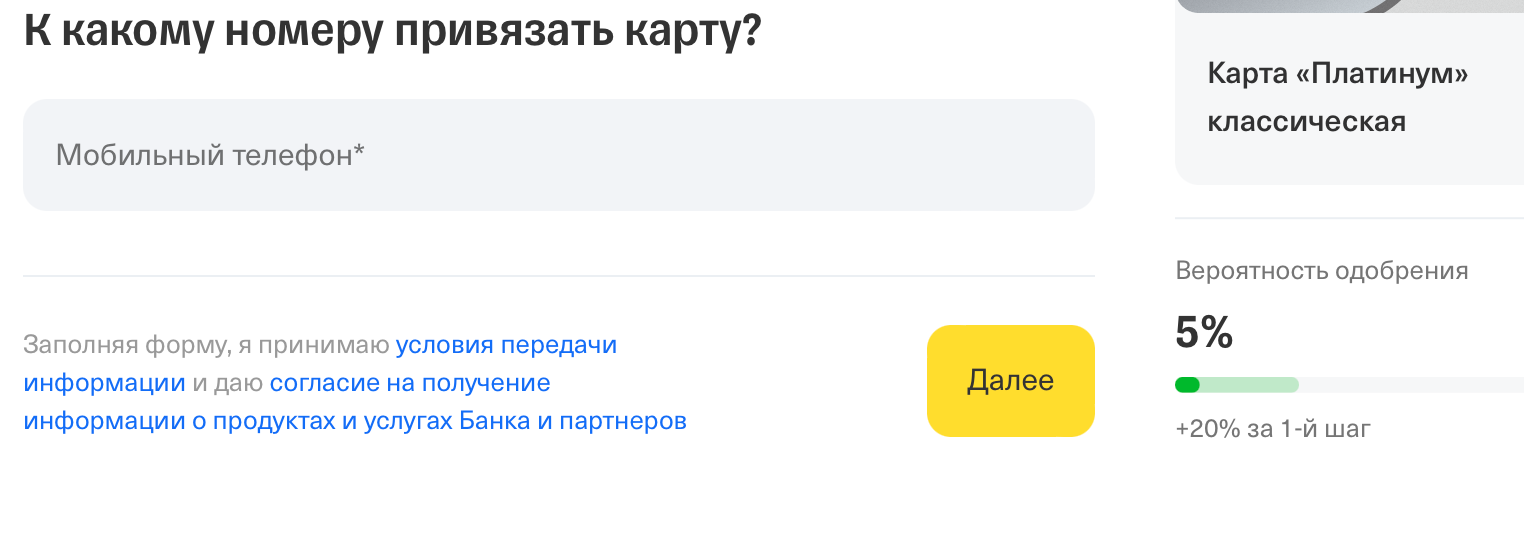Click the gray text Заполняя форму, я принимаю
Image resolution: width=1524 pixels, height=536 pixels.
pos(206,345)
